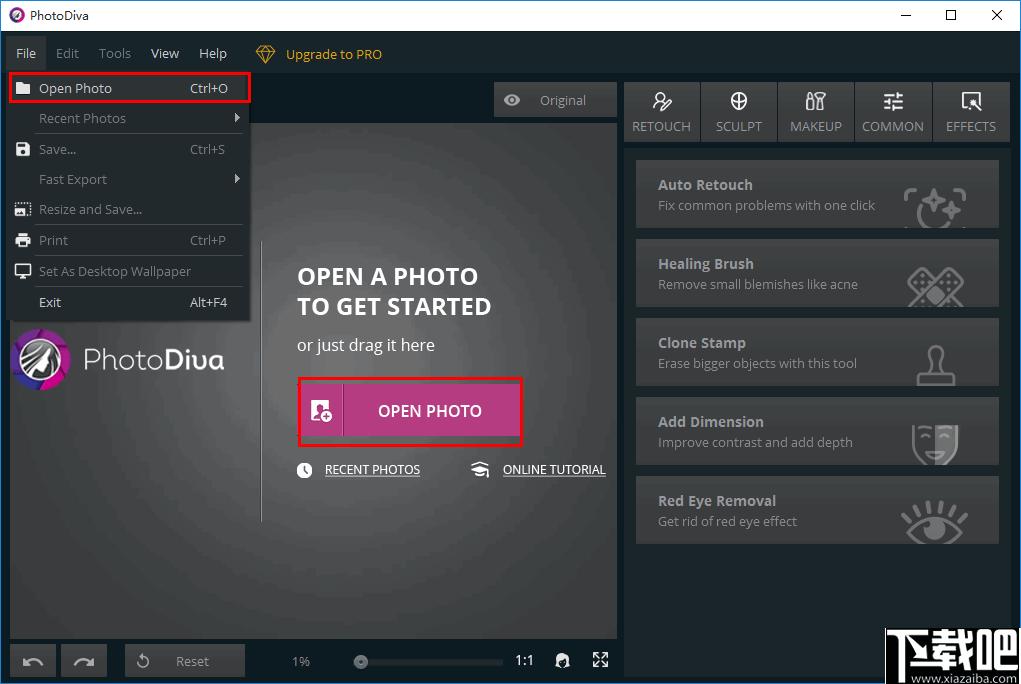Toggle the Original view eye button
This screenshot has height=684, width=1021.
(555, 100)
